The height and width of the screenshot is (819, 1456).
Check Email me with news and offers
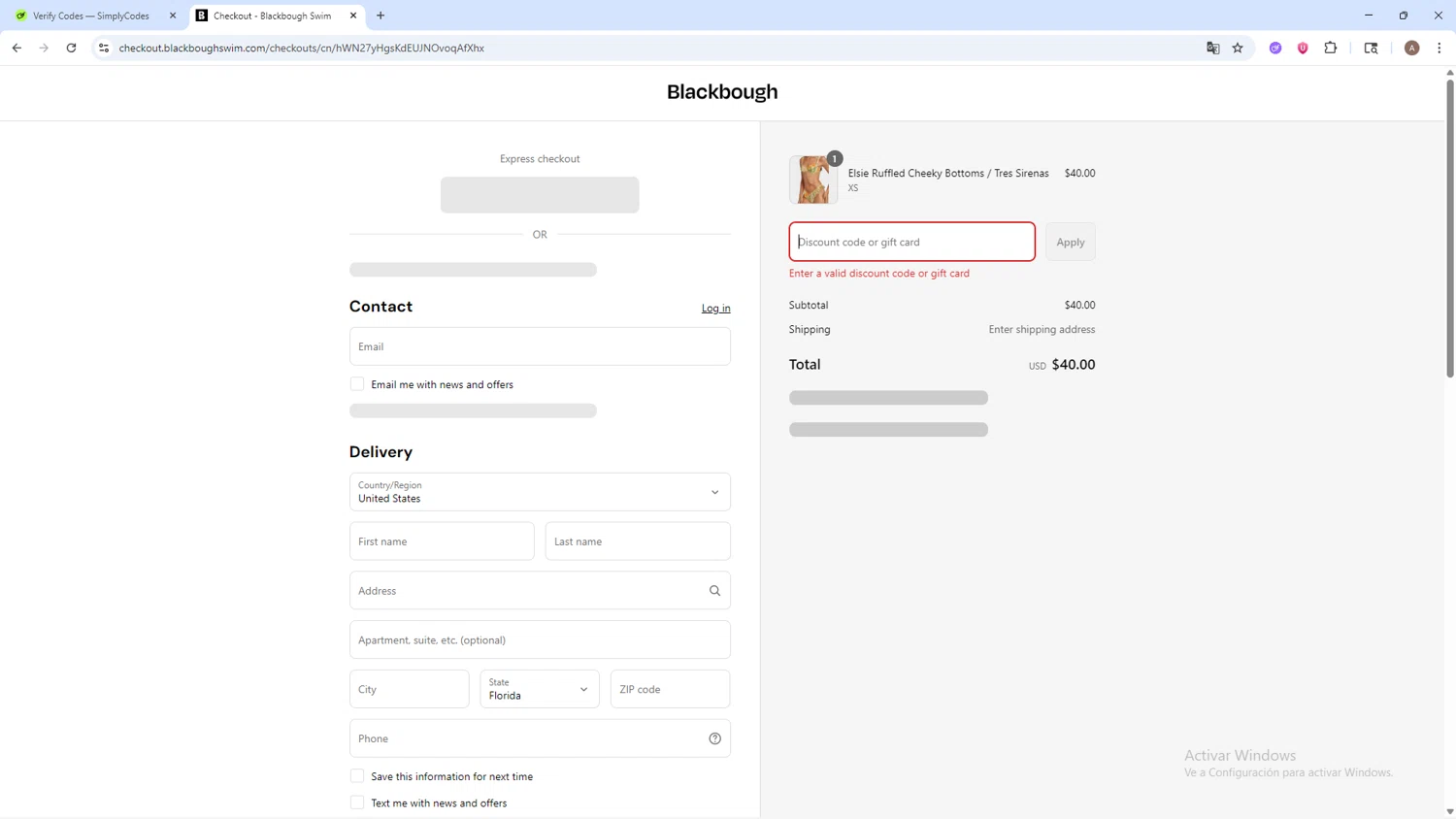pos(357,384)
